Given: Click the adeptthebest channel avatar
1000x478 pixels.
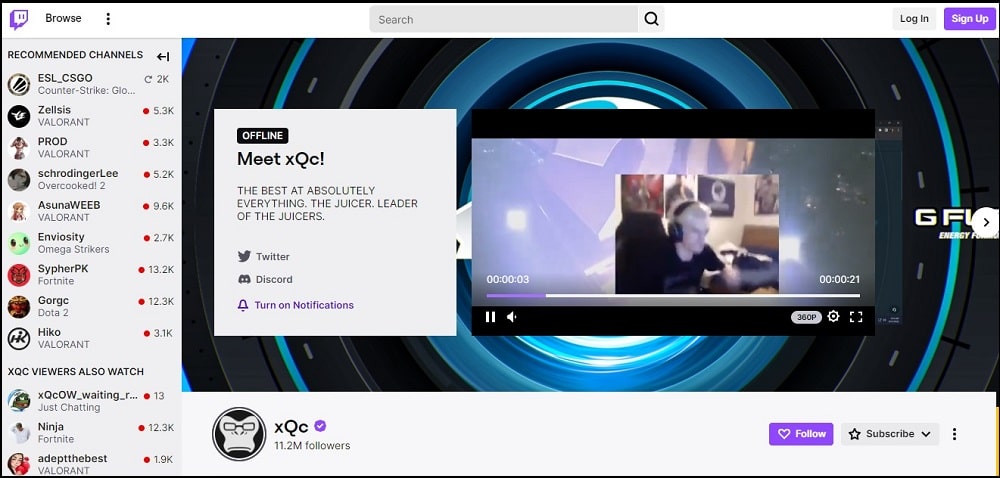Looking at the screenshot, I should (x=19, y=464).
